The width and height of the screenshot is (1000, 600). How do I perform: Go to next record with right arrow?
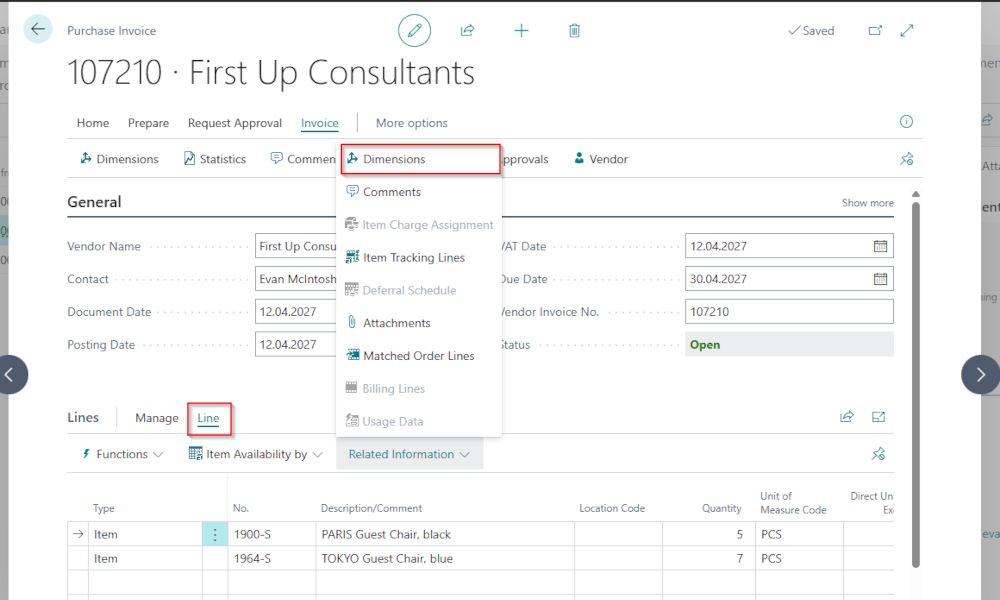[x=980, y=375]
